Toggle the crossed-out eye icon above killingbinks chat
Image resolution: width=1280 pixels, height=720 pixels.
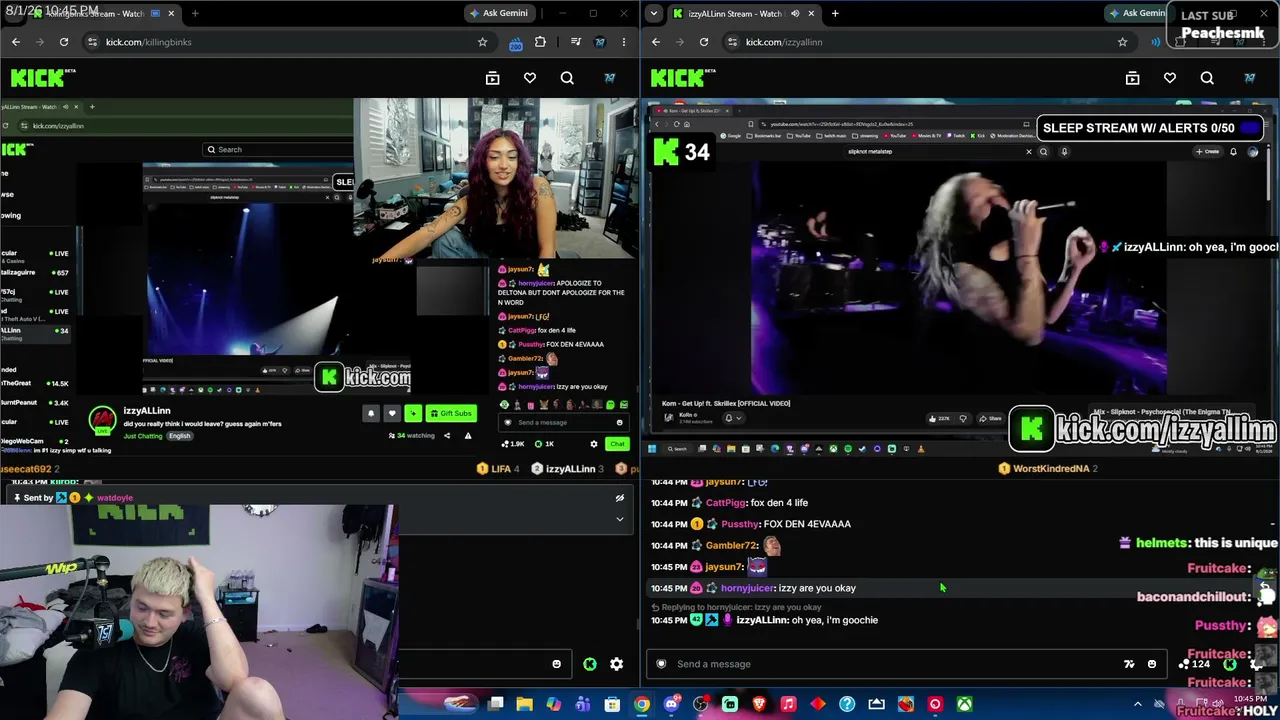[620, 498]
